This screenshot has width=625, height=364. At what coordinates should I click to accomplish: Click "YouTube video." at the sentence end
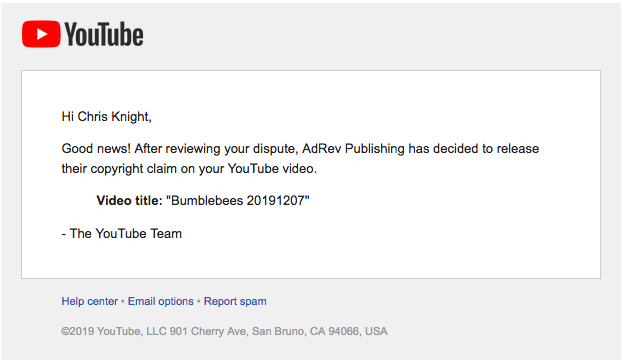point(272,168)
